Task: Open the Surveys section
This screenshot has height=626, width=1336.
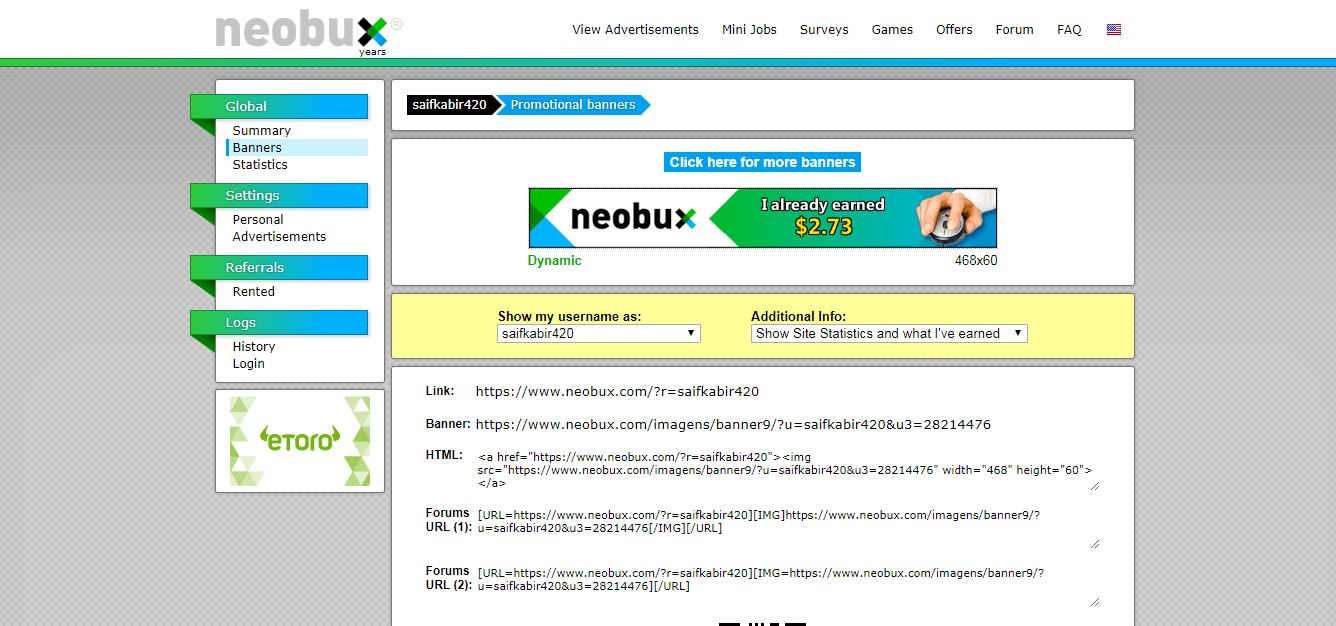Action: point(824,30)
